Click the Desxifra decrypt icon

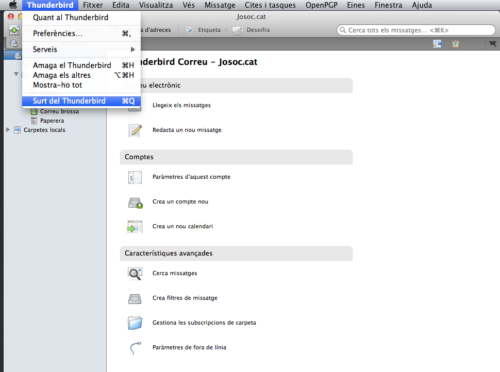pyautogui.click(x=238, y=30)
